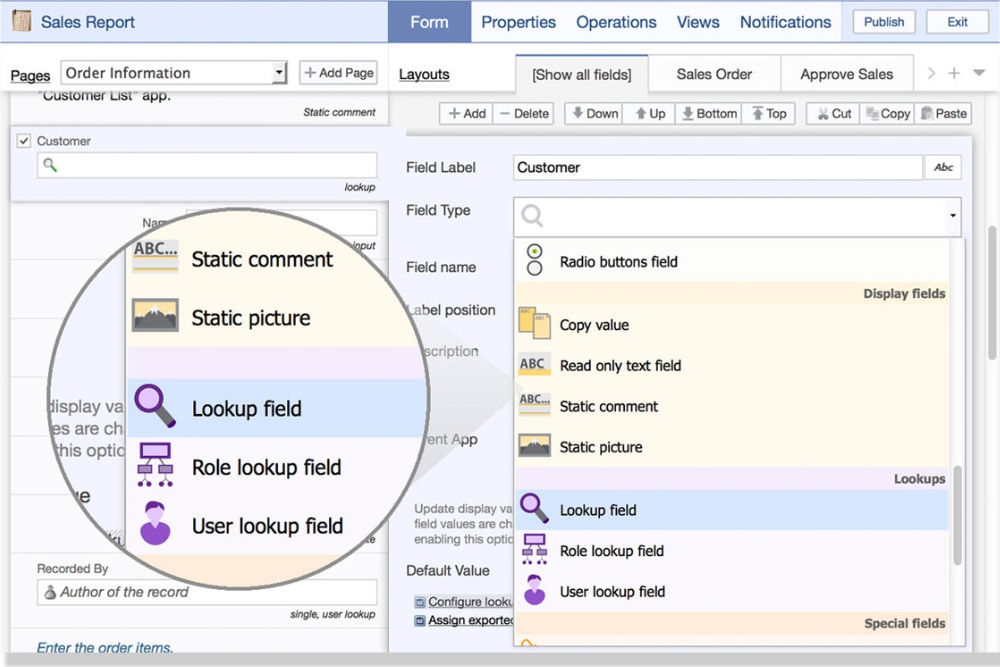
Task: Open the layouts overflow menu arrow
Action: click(x=979, y=73)
